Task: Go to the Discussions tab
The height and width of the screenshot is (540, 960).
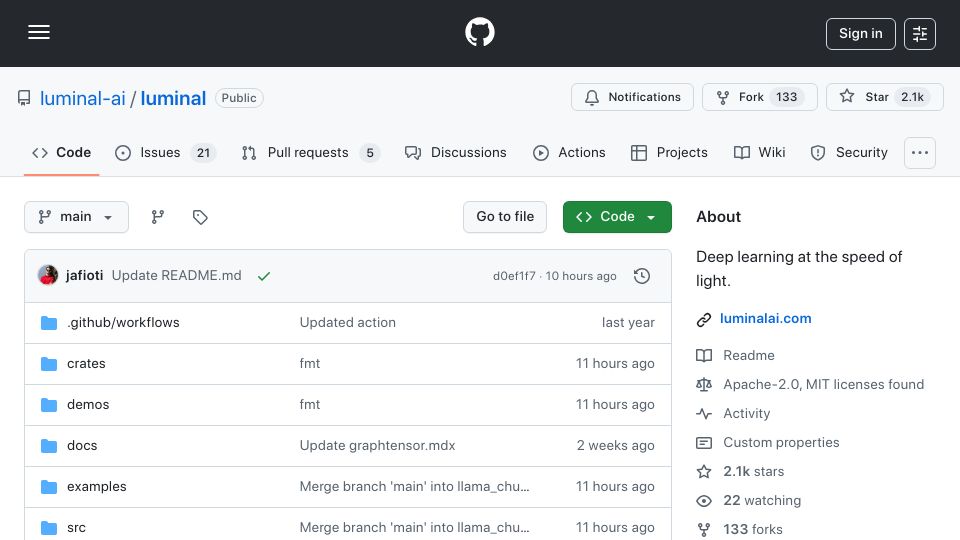Action: [x=456, y=152]
